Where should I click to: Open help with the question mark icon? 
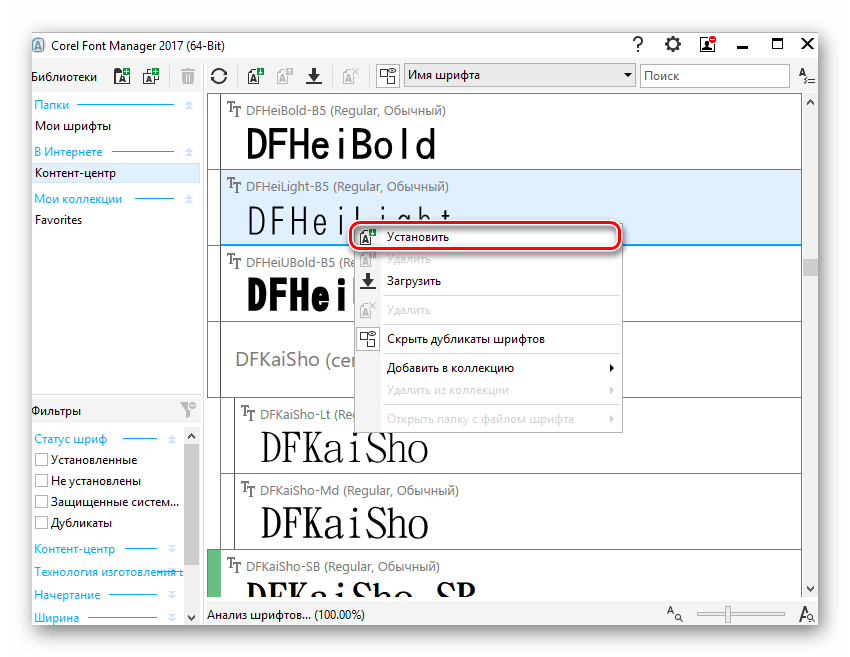coord(638,44)
